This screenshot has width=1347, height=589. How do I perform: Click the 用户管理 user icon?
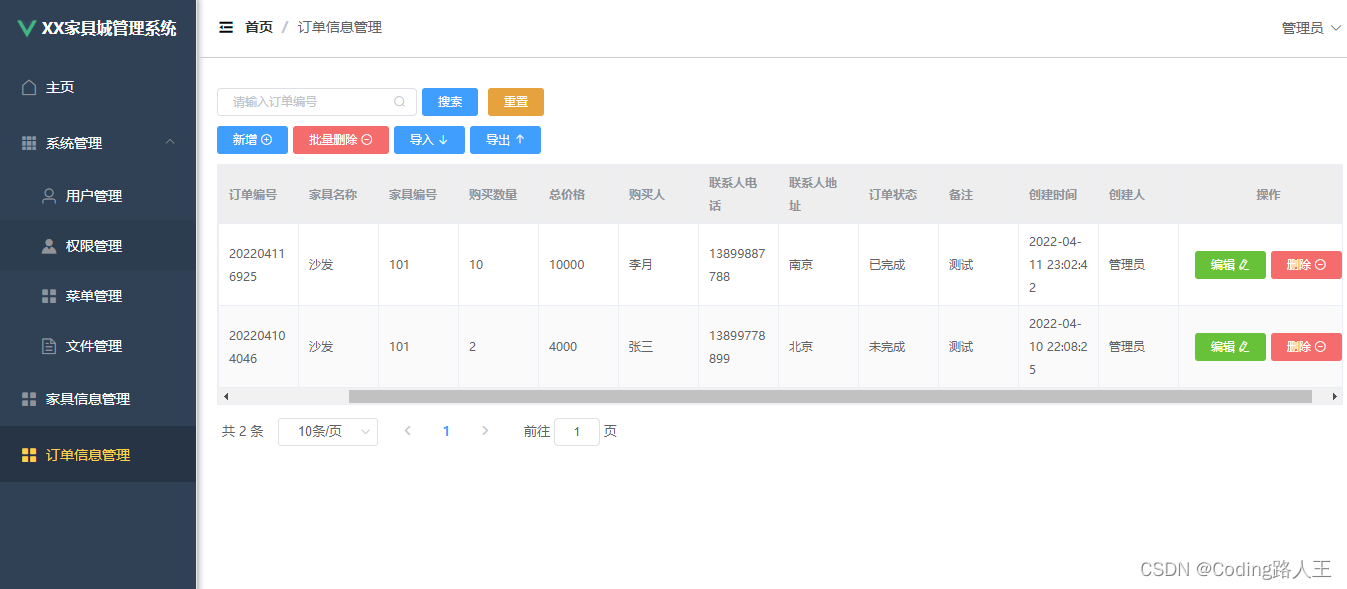pos(49,196)
